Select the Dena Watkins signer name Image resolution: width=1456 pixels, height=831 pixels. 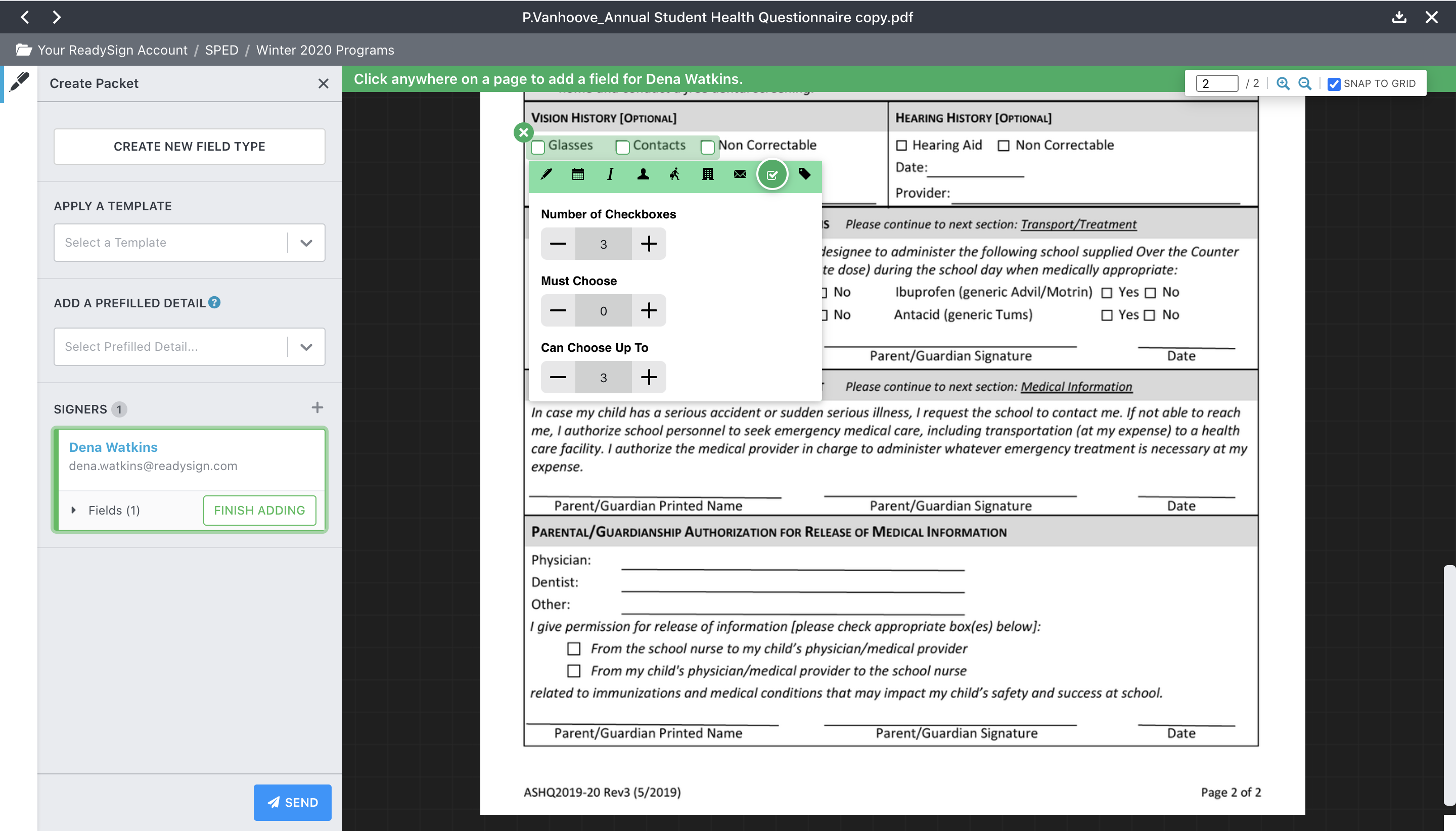click(113, 447)
